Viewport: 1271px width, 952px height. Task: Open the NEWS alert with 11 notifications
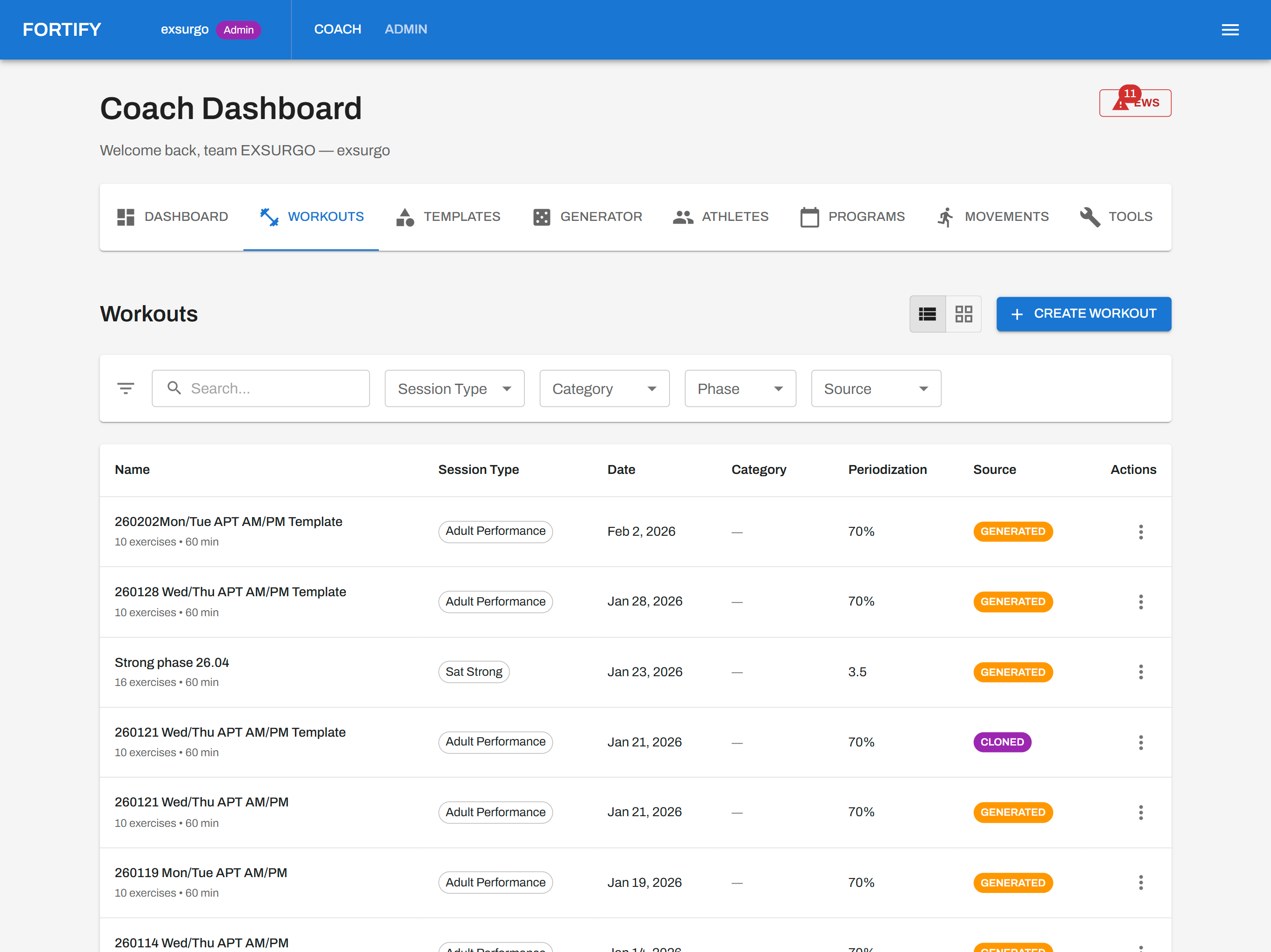[x=1135, y=102]
